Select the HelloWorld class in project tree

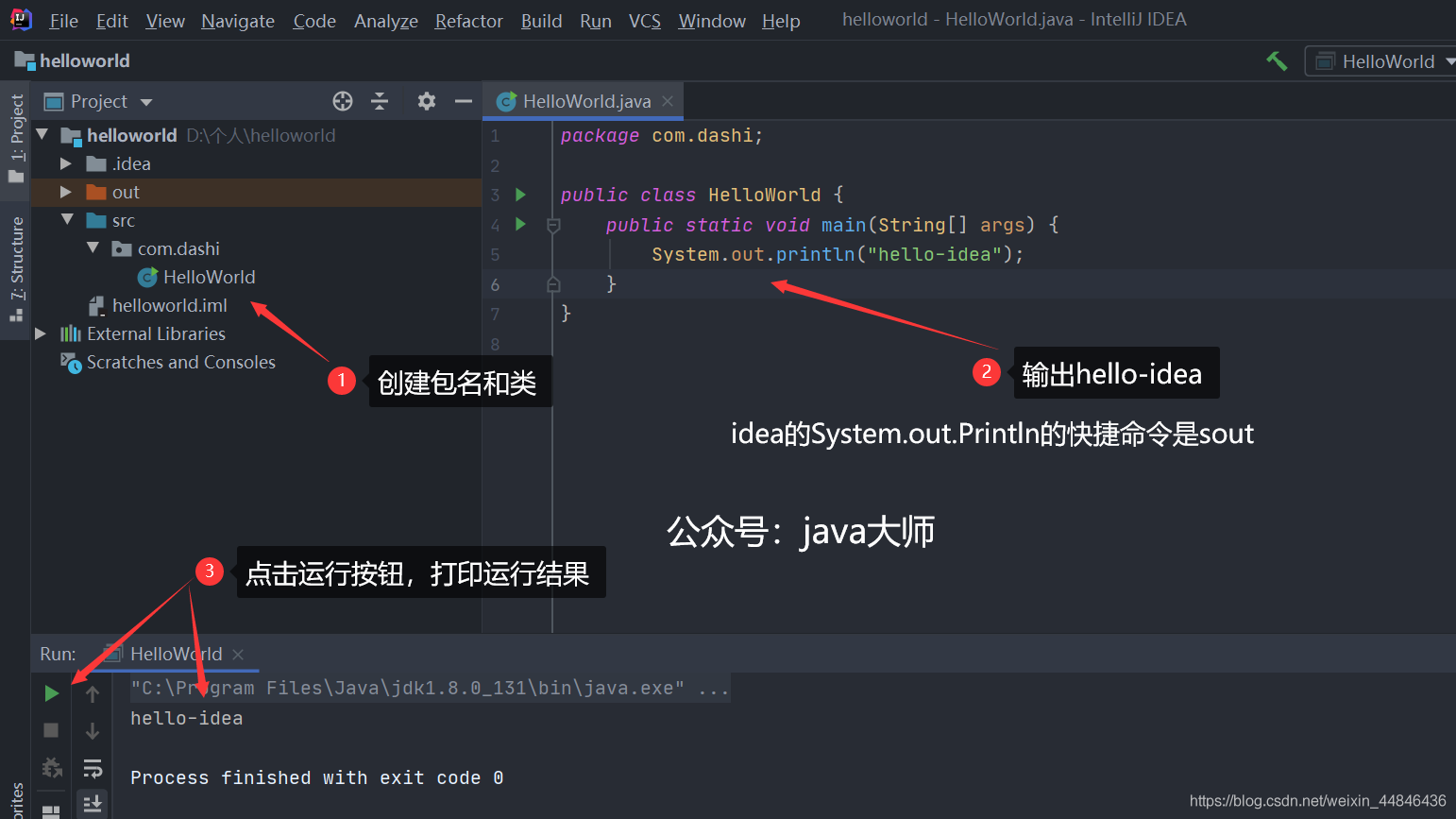coord(209,277)
